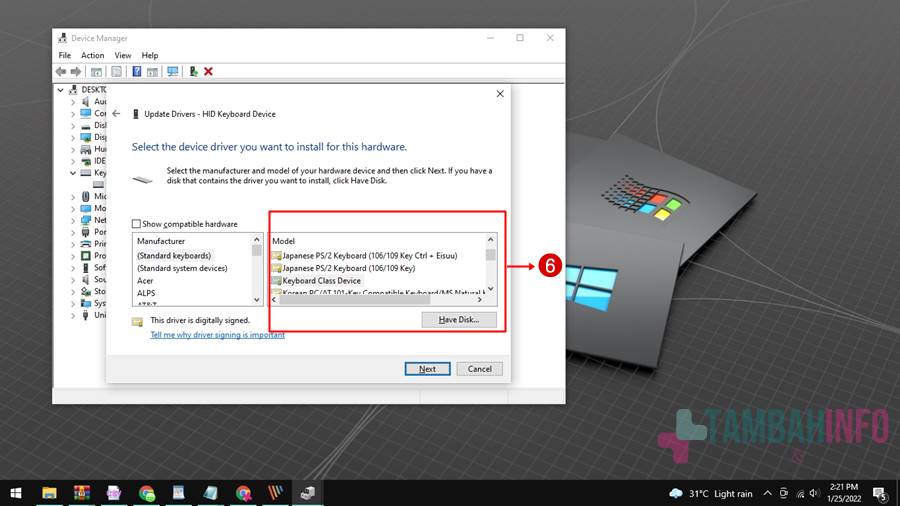
Task: Close the Update Drivers dialog
Action: point(500,94)
